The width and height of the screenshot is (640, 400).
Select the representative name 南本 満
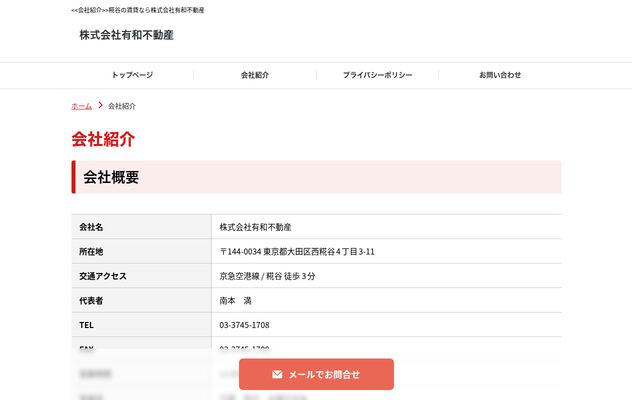coord(236,301)
